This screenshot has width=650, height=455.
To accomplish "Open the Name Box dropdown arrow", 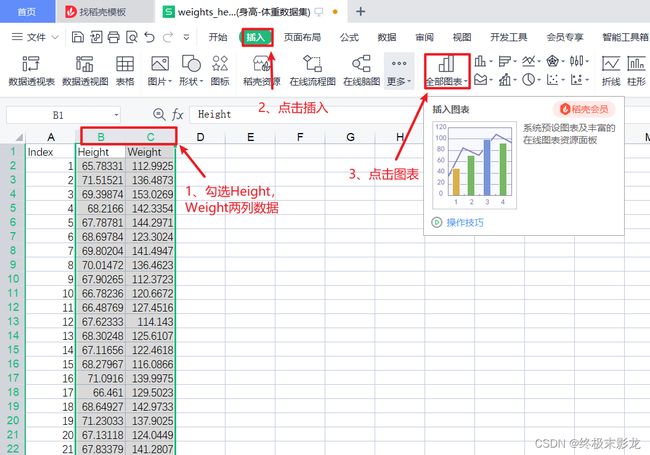I will [116, 115].
